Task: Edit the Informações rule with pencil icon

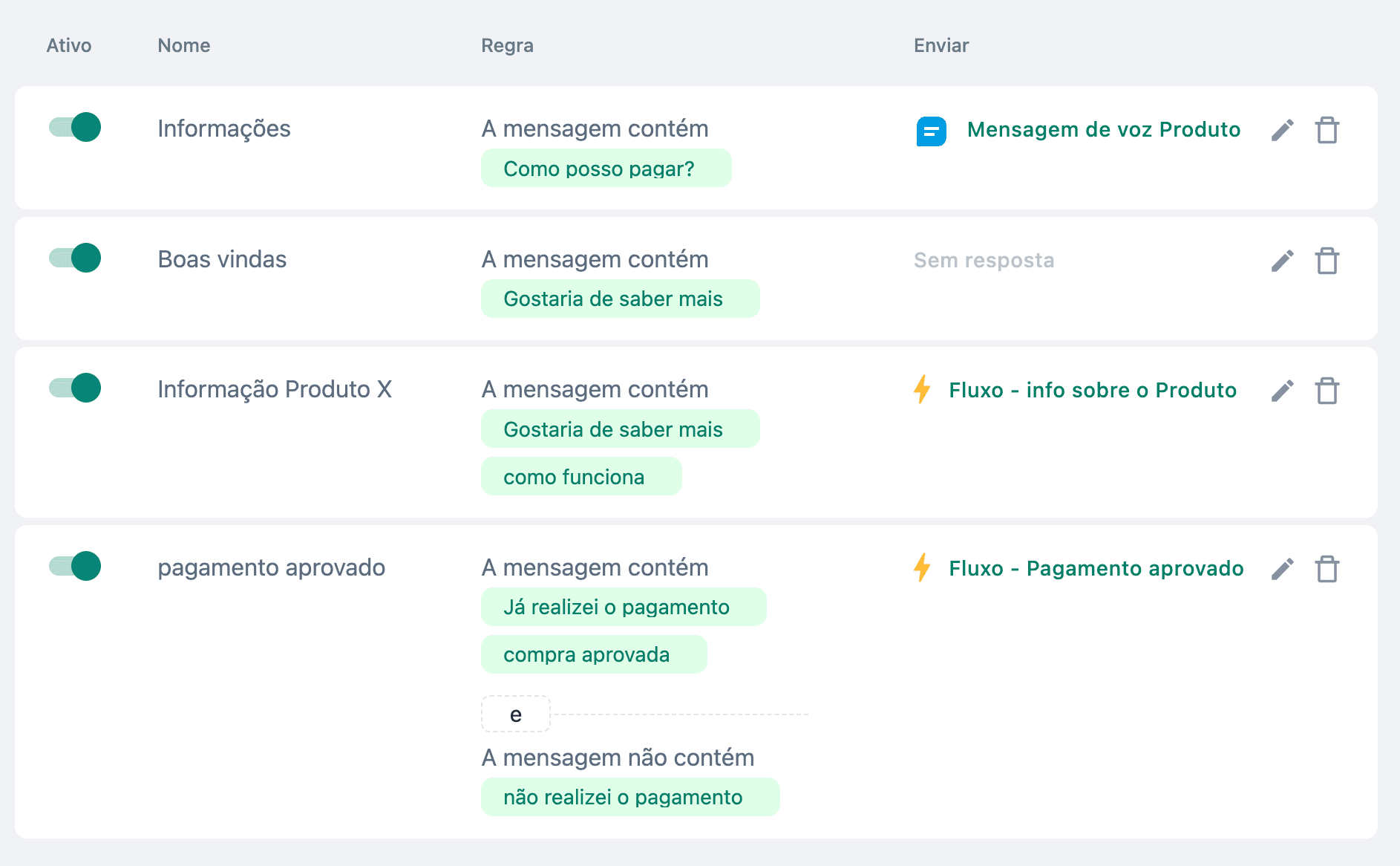Action: coord(1282,130)
